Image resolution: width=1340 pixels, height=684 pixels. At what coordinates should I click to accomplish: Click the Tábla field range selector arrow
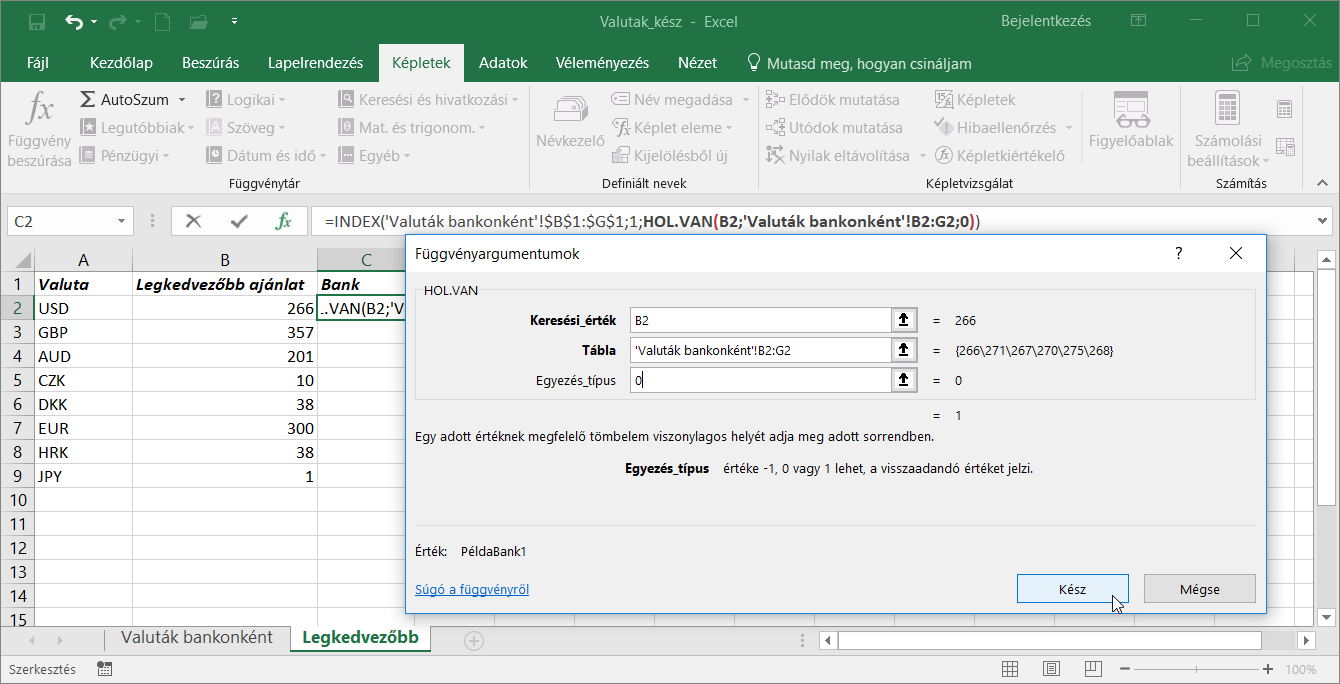[903, 350]
